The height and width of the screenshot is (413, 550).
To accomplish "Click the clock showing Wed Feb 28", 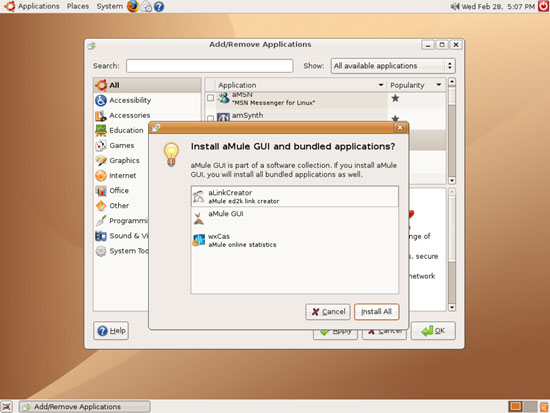I will point(498,6).
